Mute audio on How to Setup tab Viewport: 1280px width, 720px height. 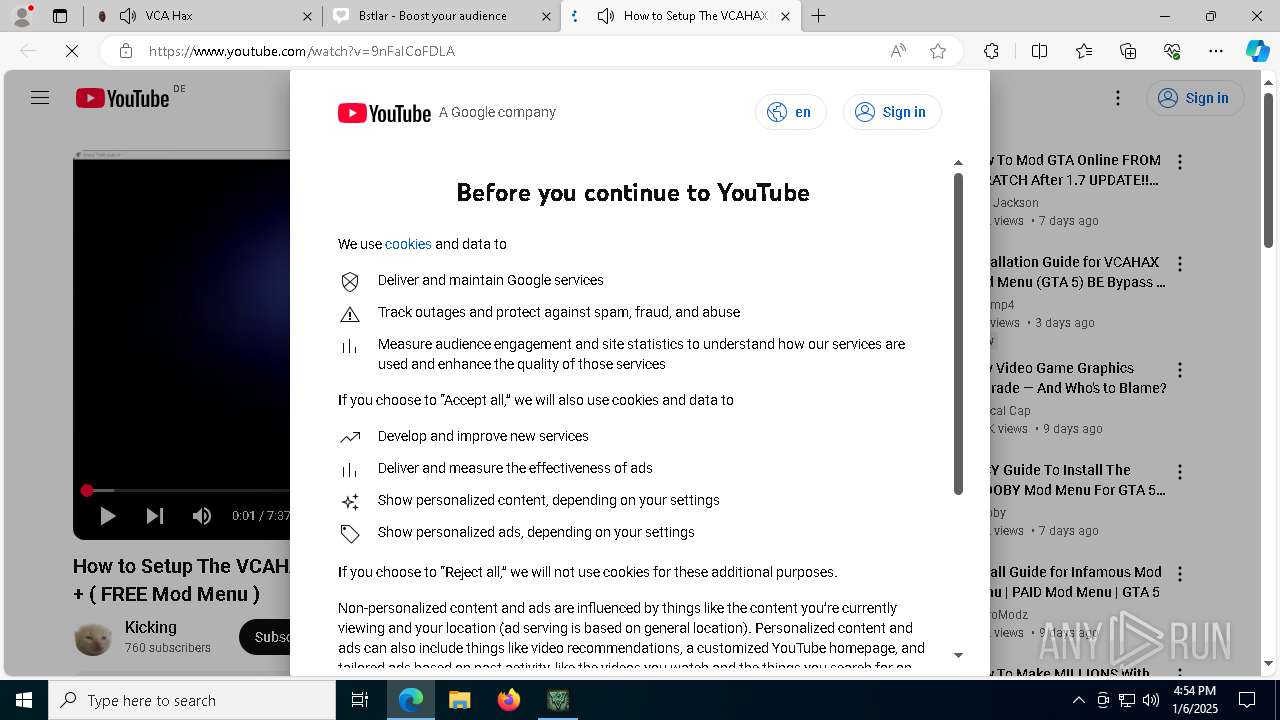pyautogui.click(x=606, y=16)
